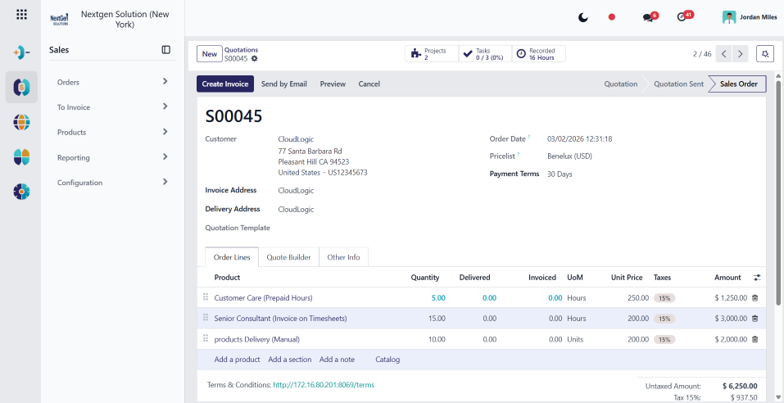Open column settings icon in Order Lines header
This screenshot has width=784, height=403.
(757, 278)
